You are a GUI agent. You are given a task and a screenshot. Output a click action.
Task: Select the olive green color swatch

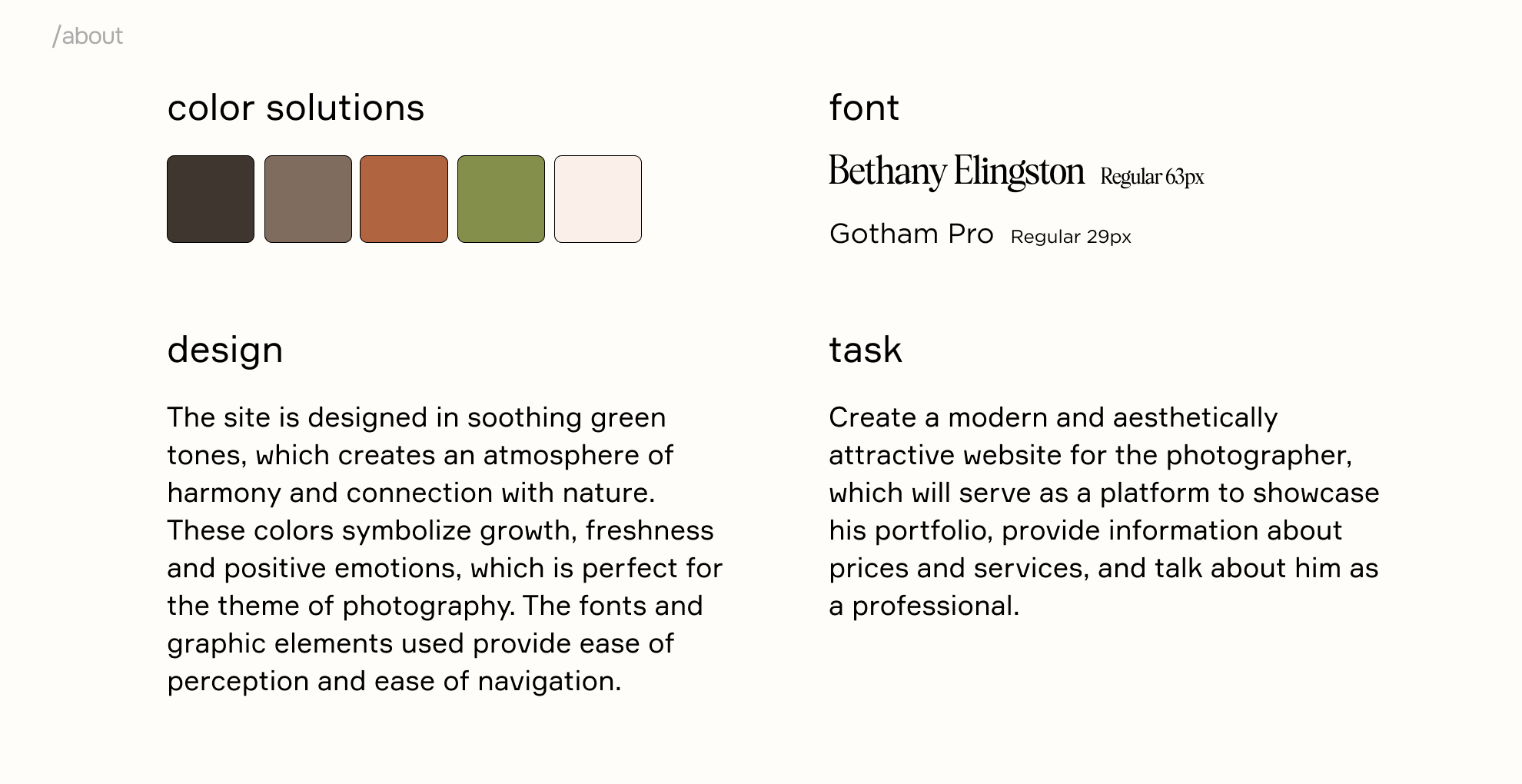pos(501,199)
